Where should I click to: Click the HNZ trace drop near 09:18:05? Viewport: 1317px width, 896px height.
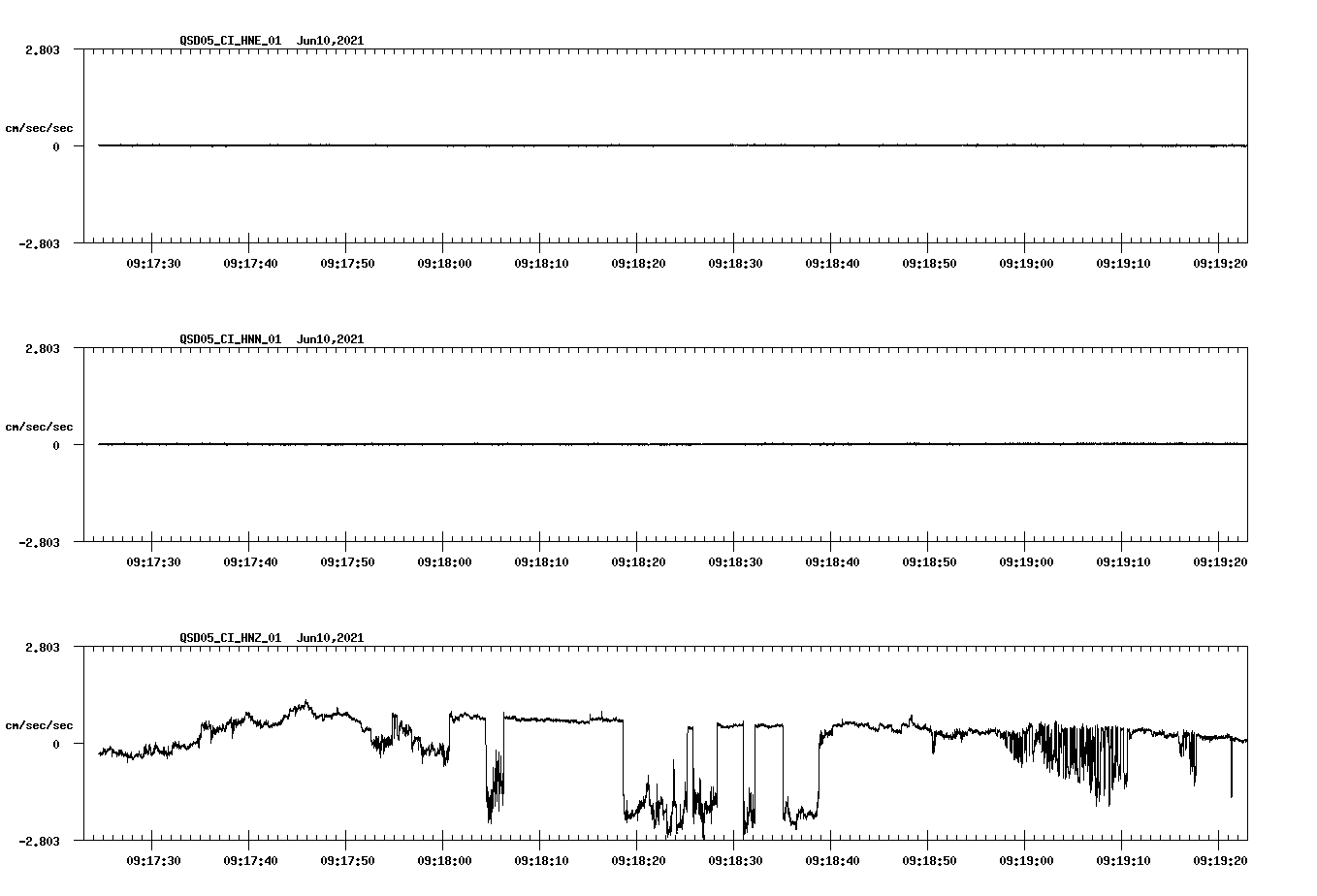coord(495,771)
